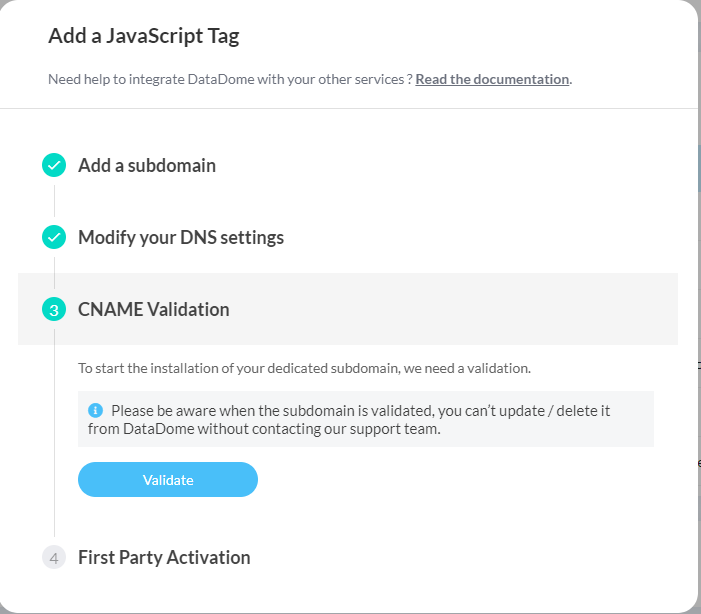Click the step 4 number badge
Viewport: 701px width, 614px height.
pyautogui.click(x=54, y=557)
